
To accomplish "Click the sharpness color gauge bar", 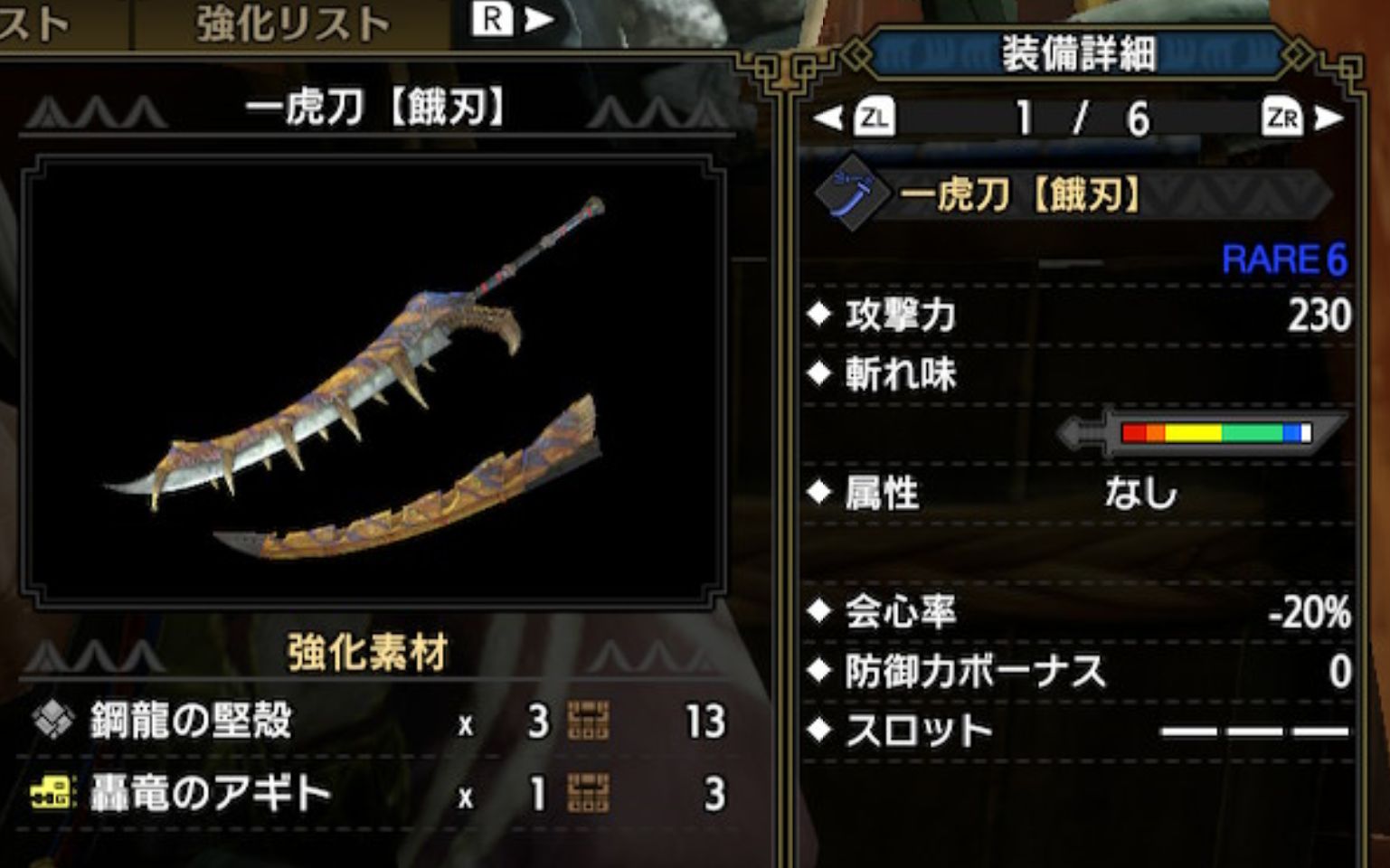I will tap(1216, 432).
